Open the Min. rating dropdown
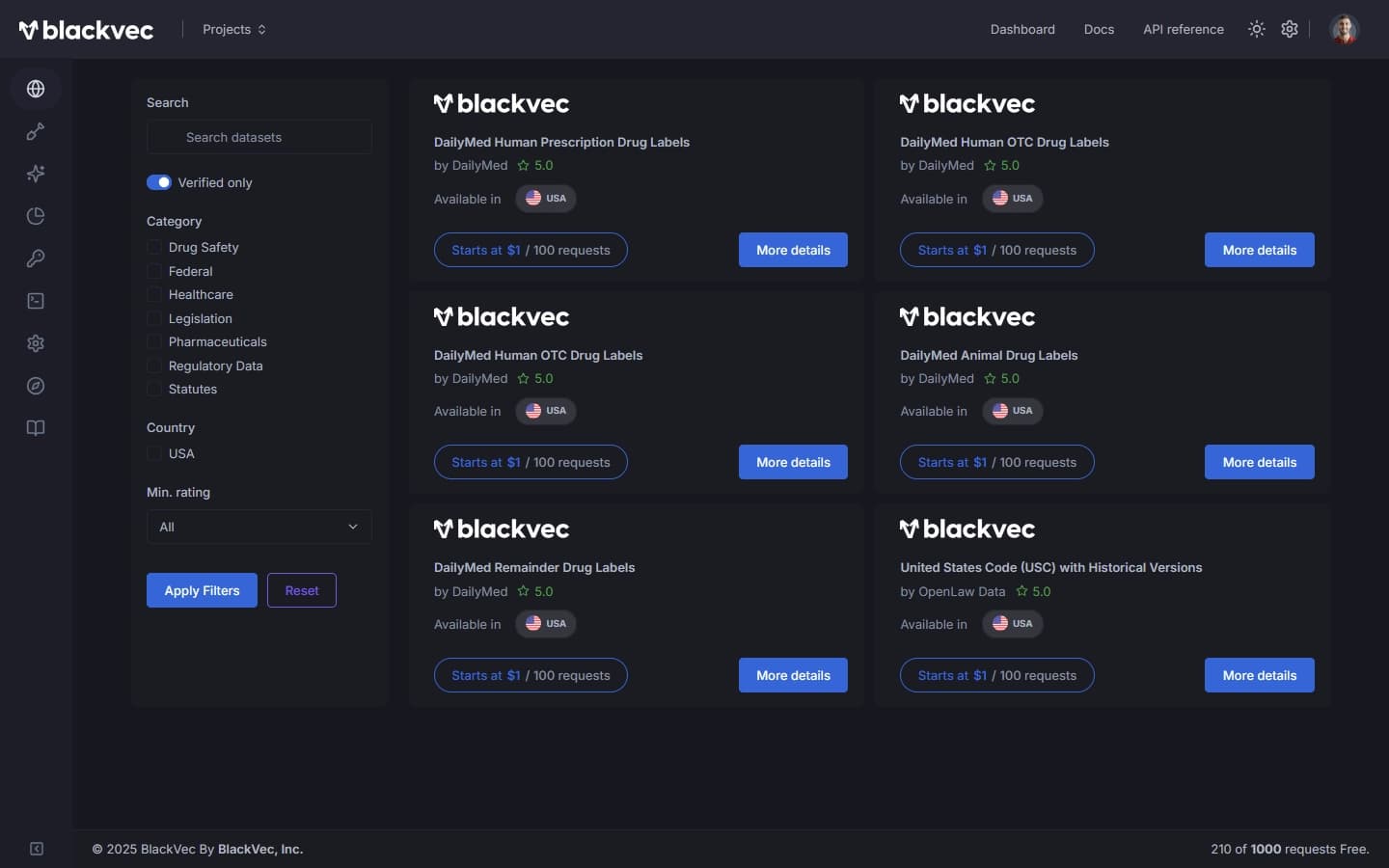Image resolution: width=1389 pixels, height=868 pixels. [258, 528]
